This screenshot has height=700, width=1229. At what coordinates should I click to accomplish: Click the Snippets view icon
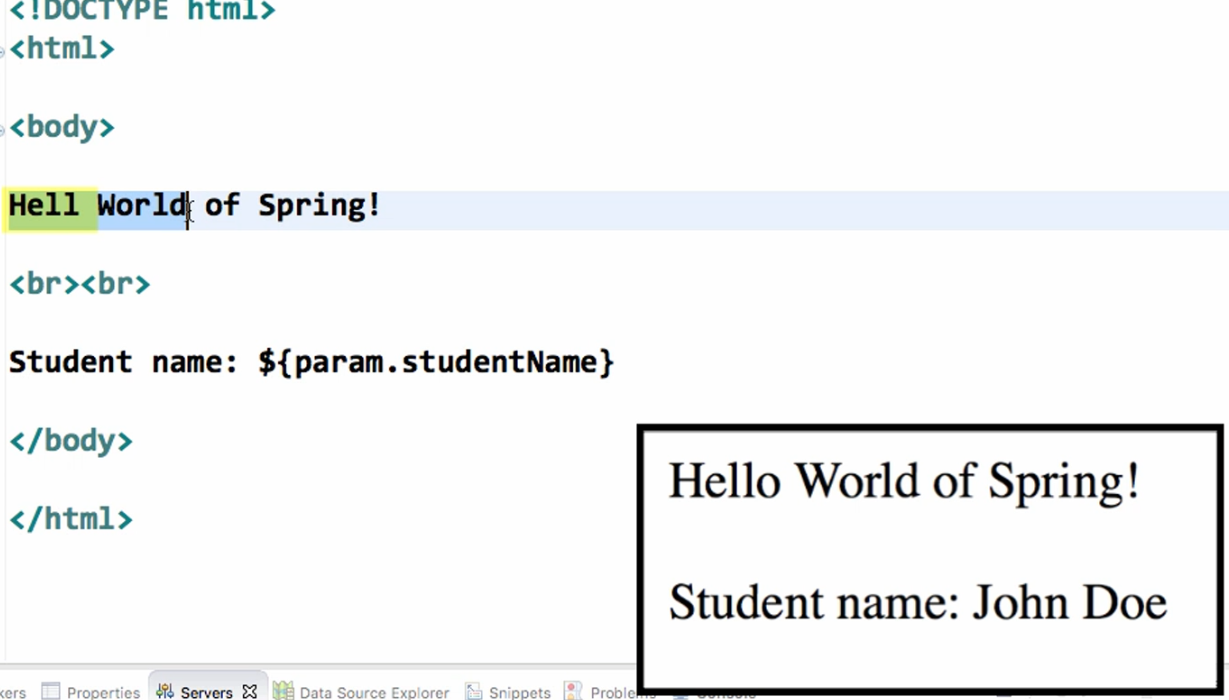(x=474, y=691)
